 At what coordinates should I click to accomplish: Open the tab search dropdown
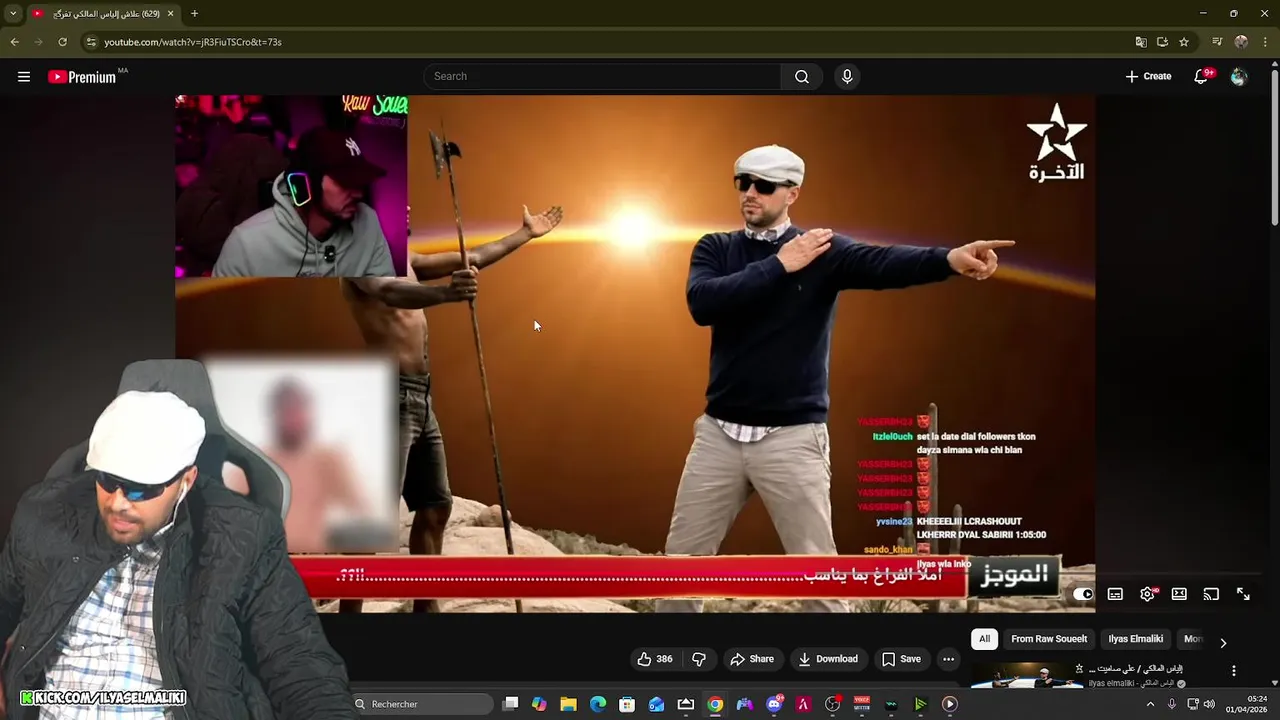pyautogui.click(x=13, y=14)
